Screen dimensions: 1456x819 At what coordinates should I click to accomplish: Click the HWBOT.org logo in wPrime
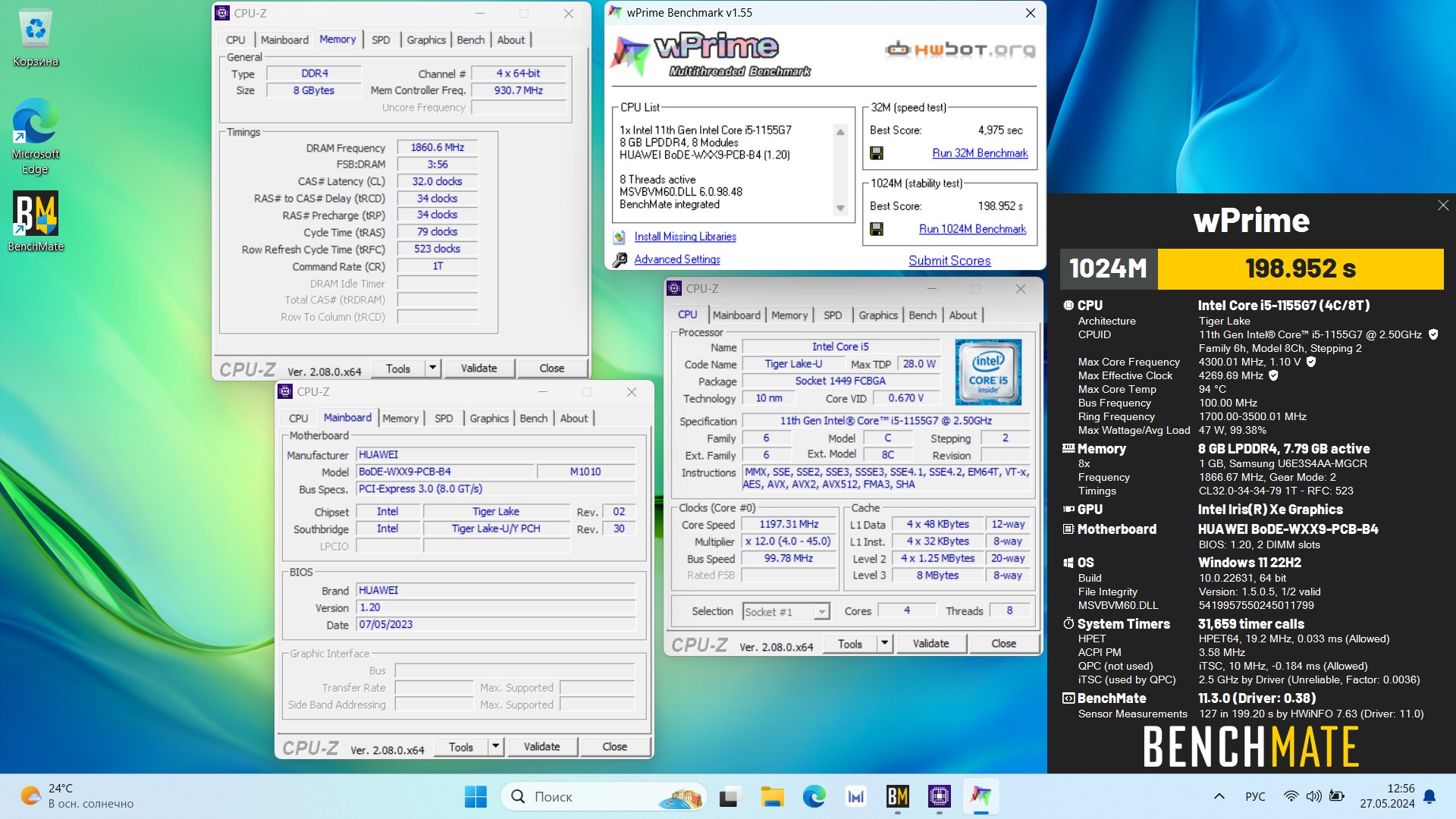[959, 50]
